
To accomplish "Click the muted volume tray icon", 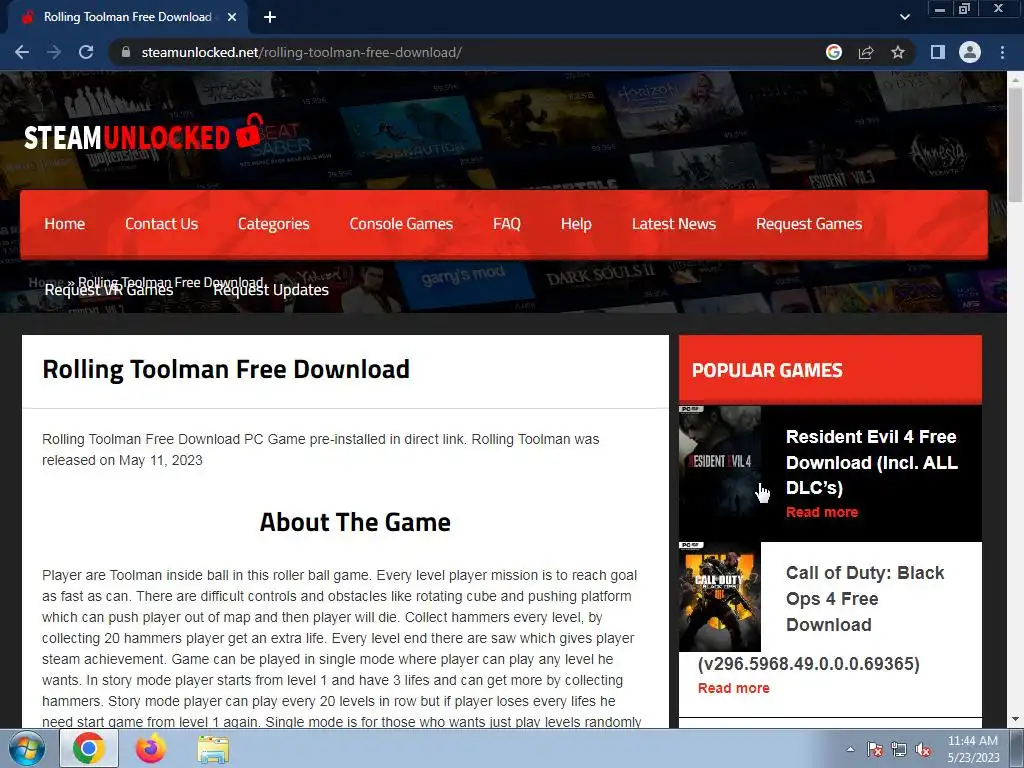I will (923, 749).
